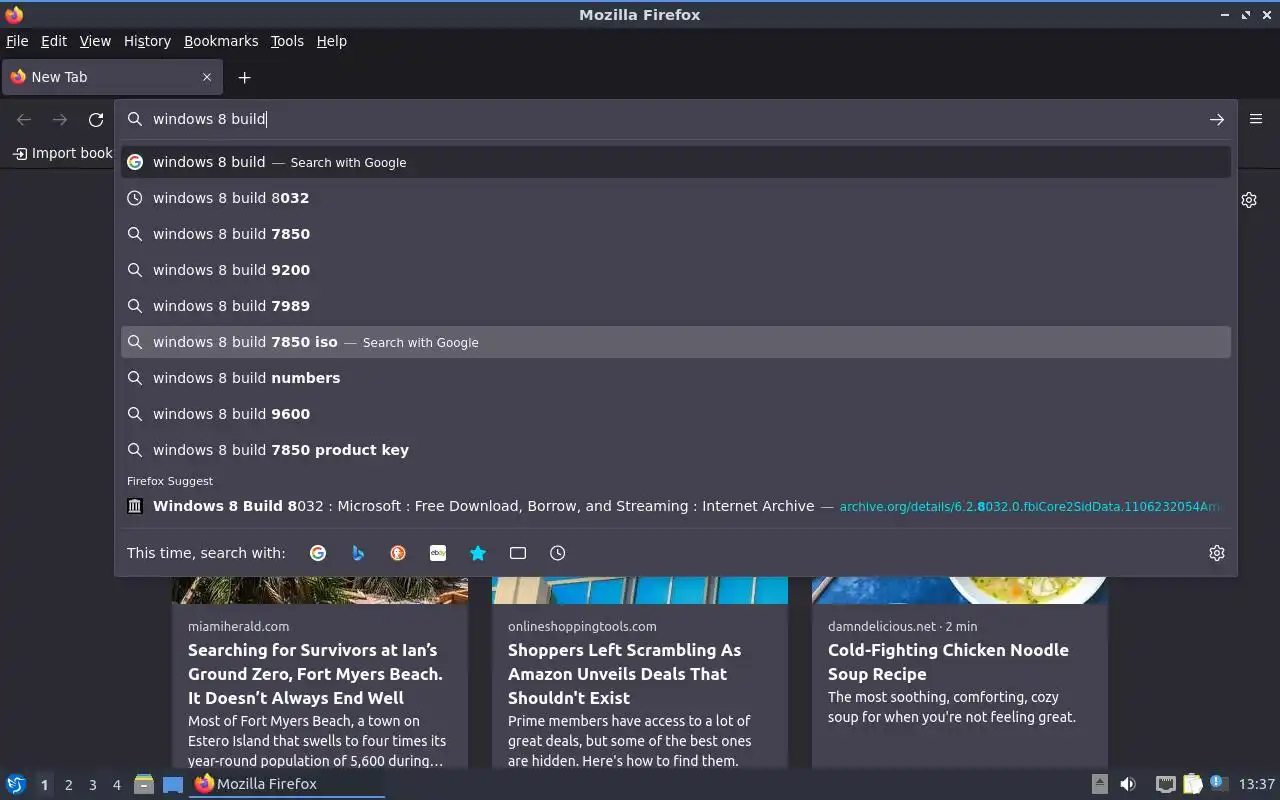Switch to workspace 4
The width and height of the screenshot is (1280, 800).
tap(116, 785)
